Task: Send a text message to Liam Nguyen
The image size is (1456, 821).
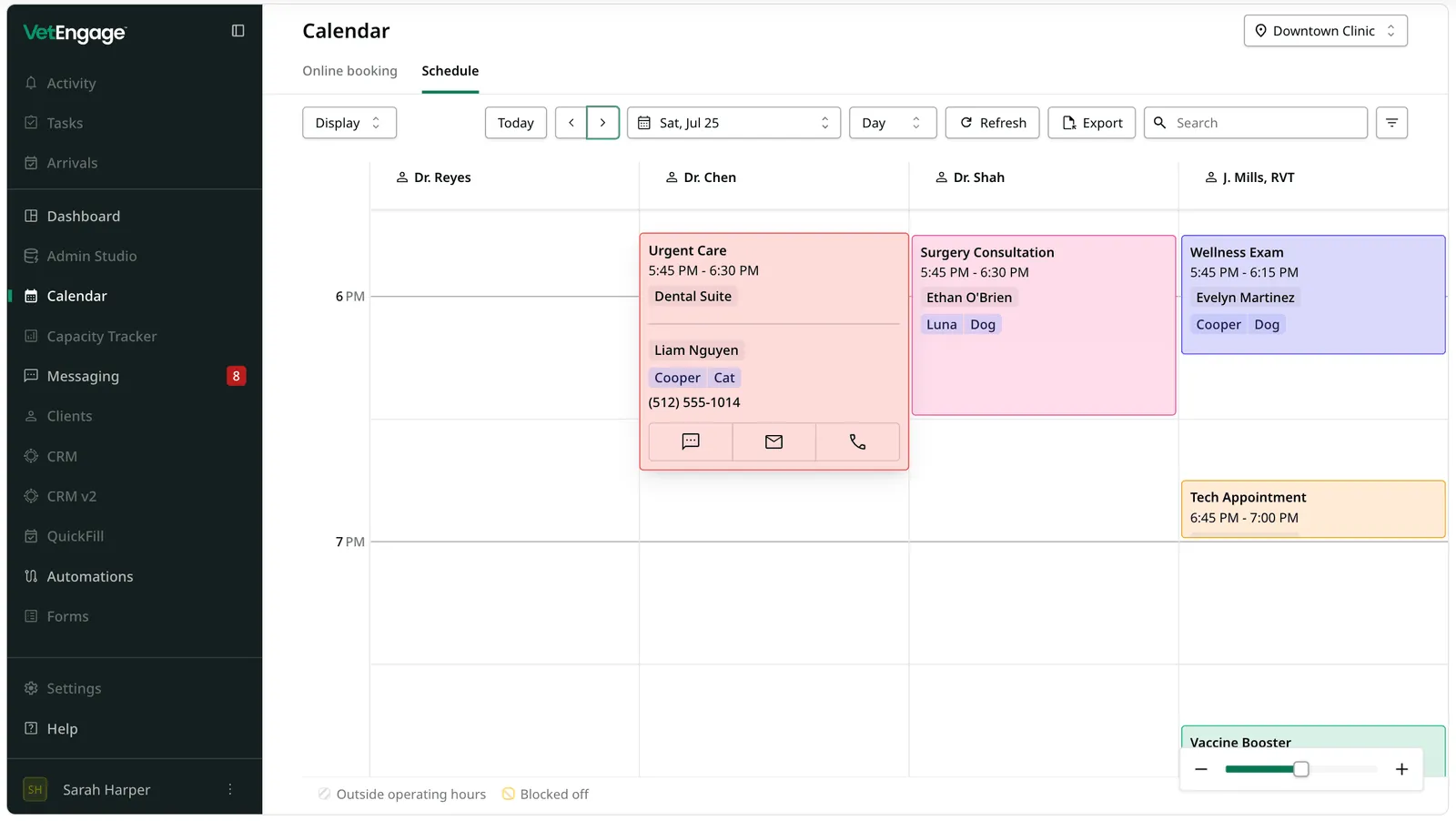Action: 691,441
